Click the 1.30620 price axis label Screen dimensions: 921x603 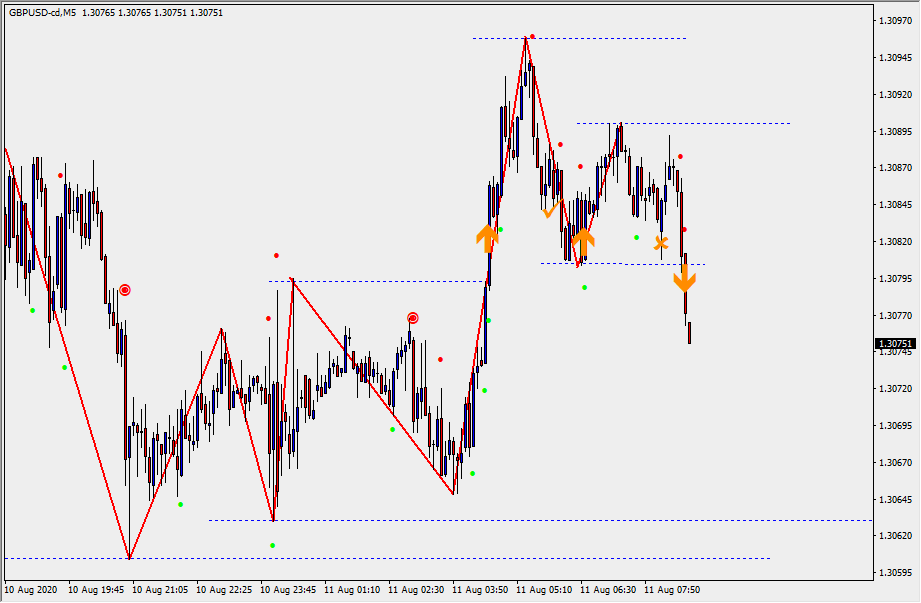coord(894,536)
